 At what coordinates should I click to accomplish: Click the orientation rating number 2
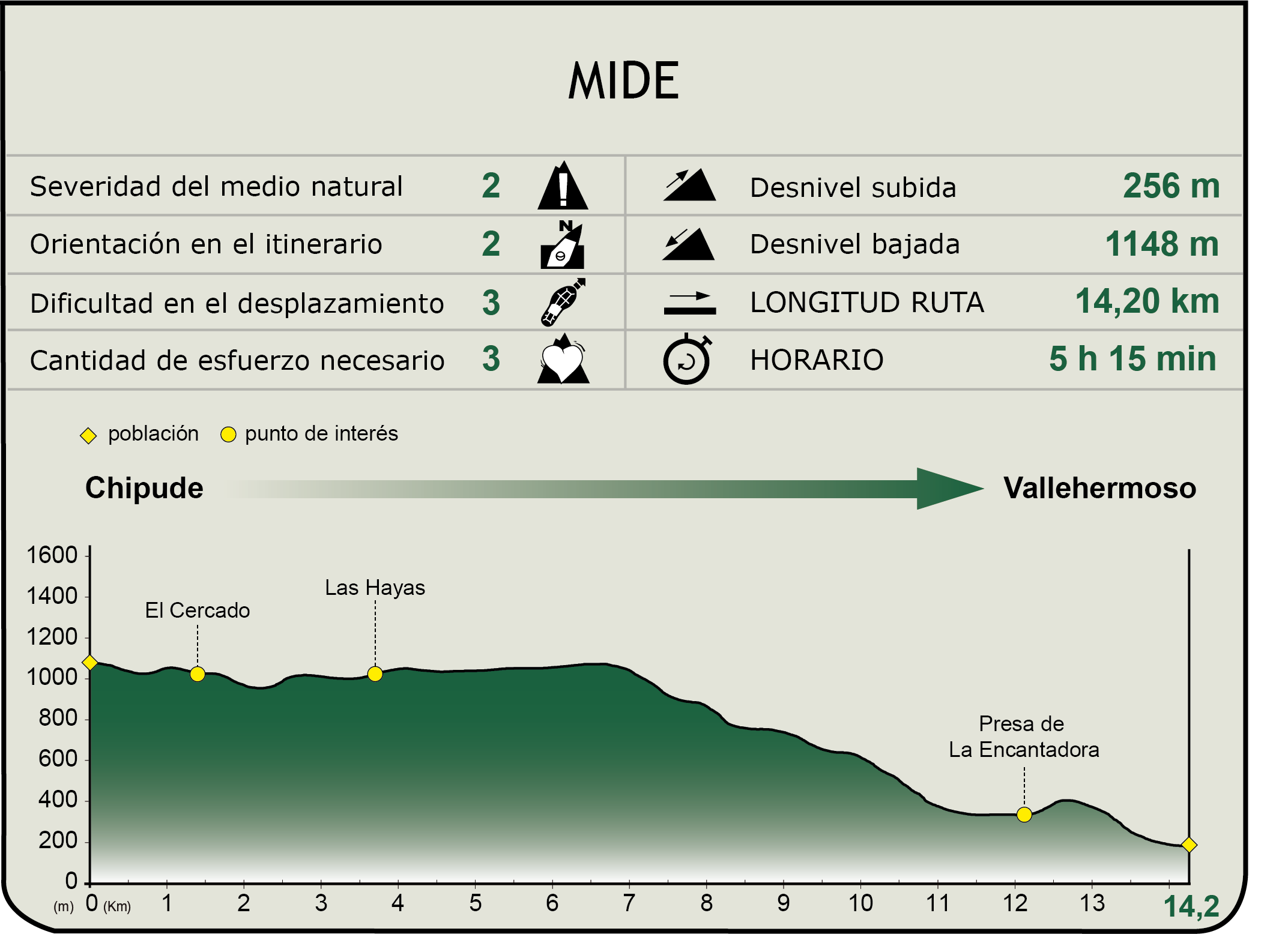tap(491, 244)
